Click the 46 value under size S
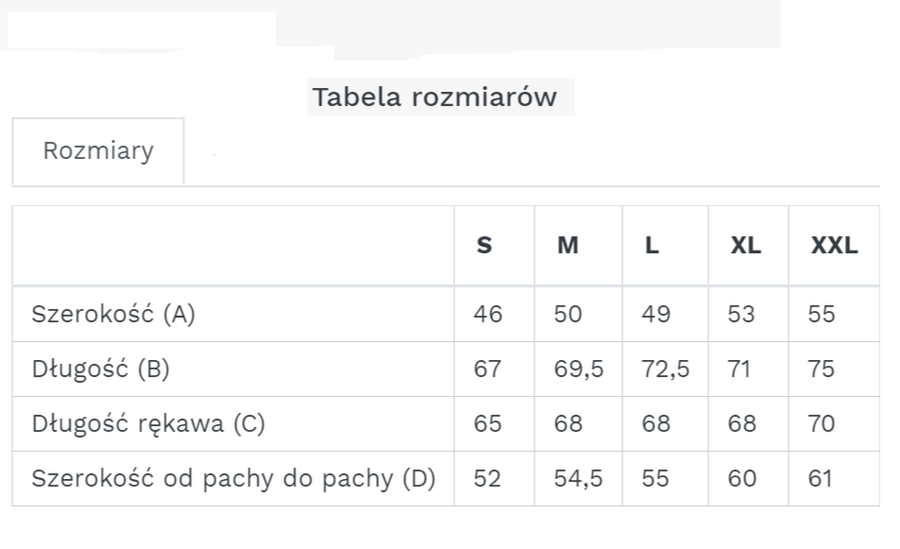900x549 pixels. tap(488, 314)
